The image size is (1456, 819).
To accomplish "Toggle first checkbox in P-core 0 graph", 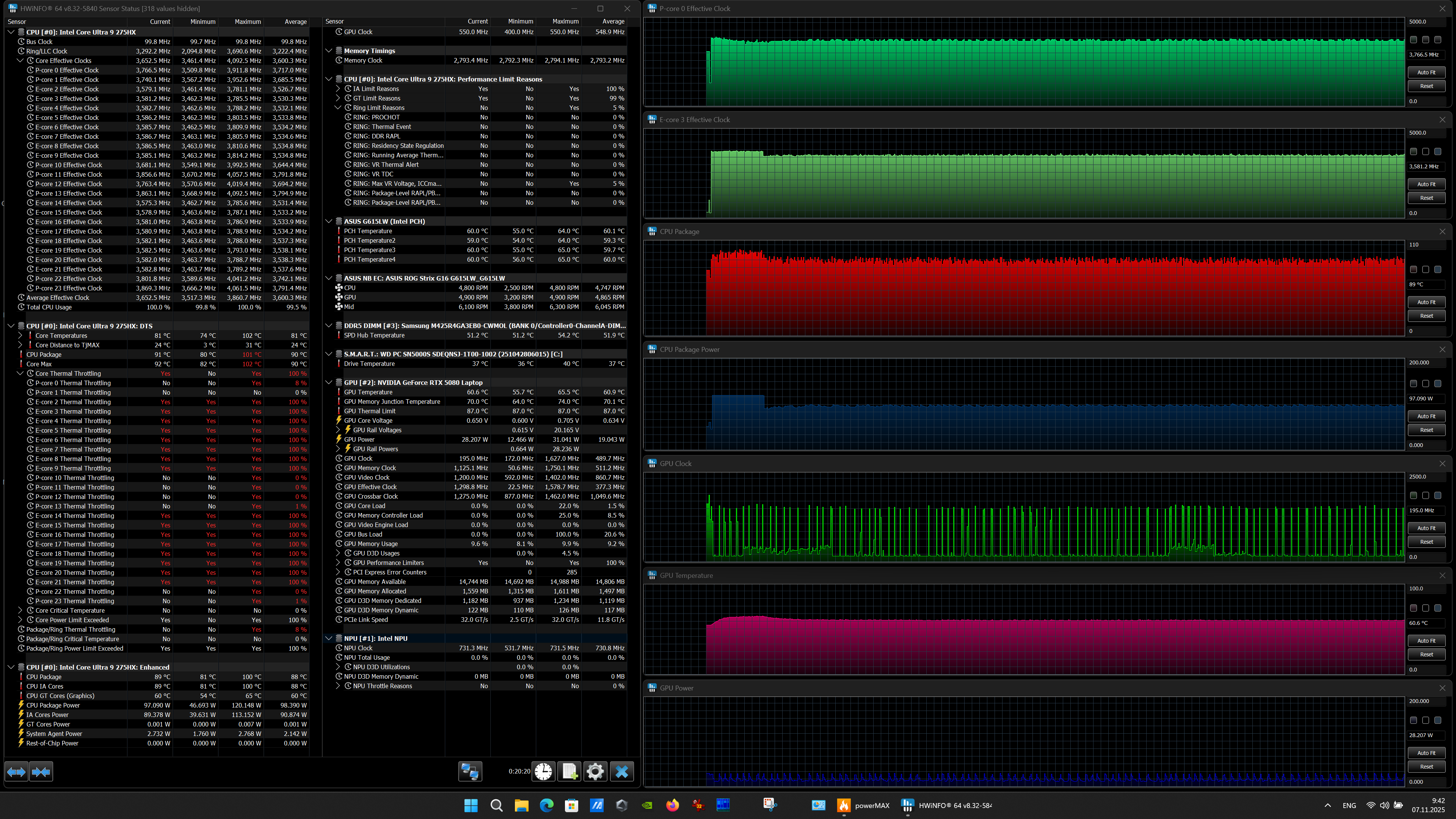I will [x=1414, y=39].
